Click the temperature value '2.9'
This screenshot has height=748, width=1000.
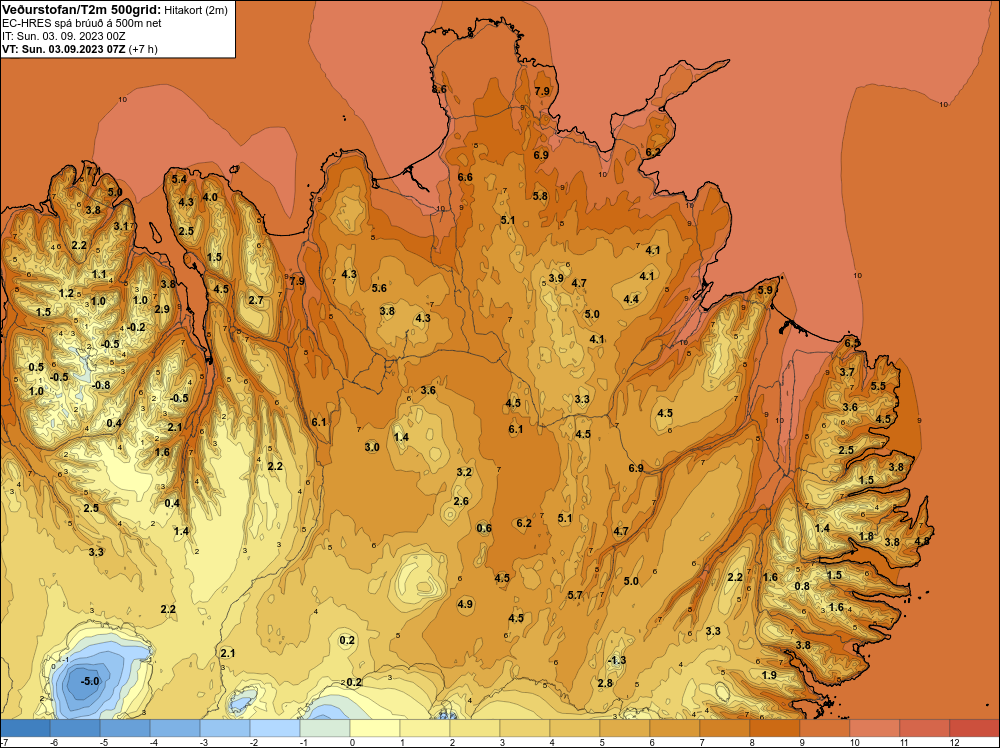click(162, 309)
